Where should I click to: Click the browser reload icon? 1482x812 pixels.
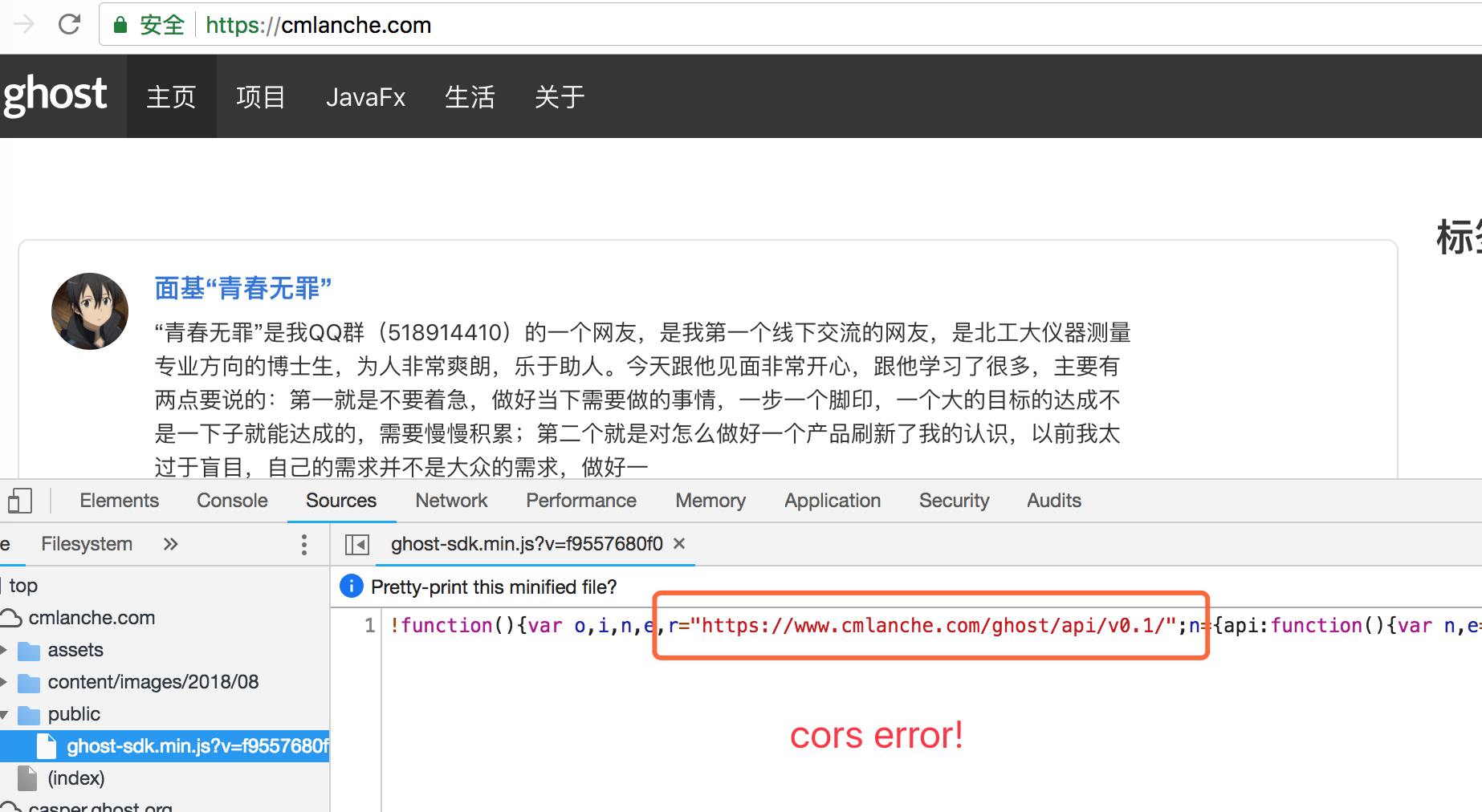coord(70,25)
